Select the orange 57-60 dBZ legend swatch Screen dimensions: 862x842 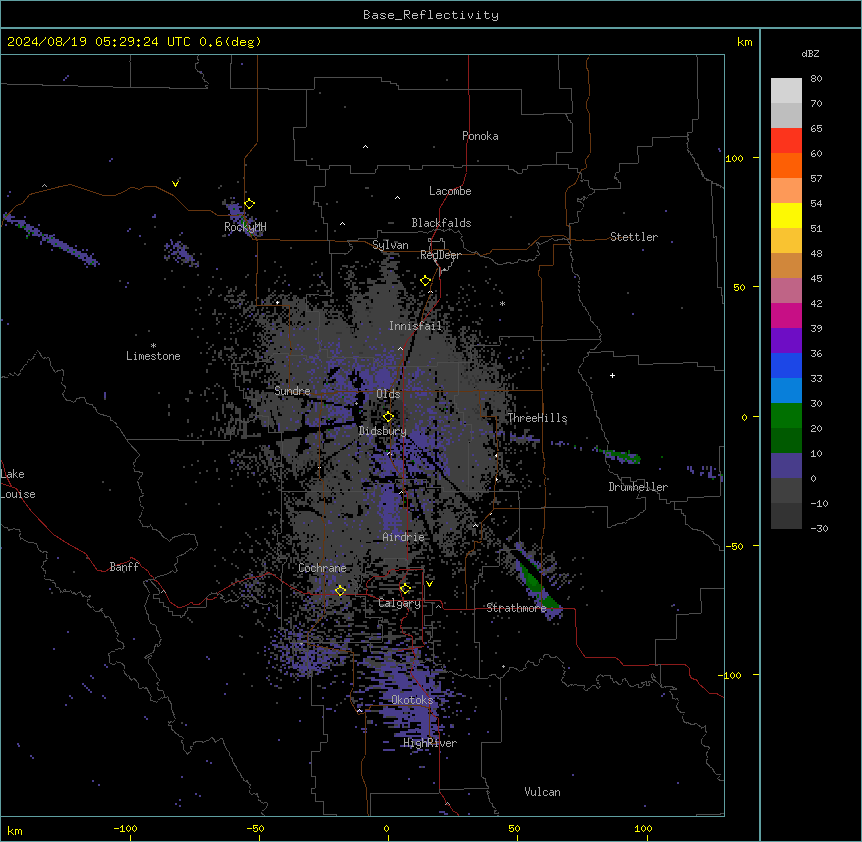tap(786, 165)
